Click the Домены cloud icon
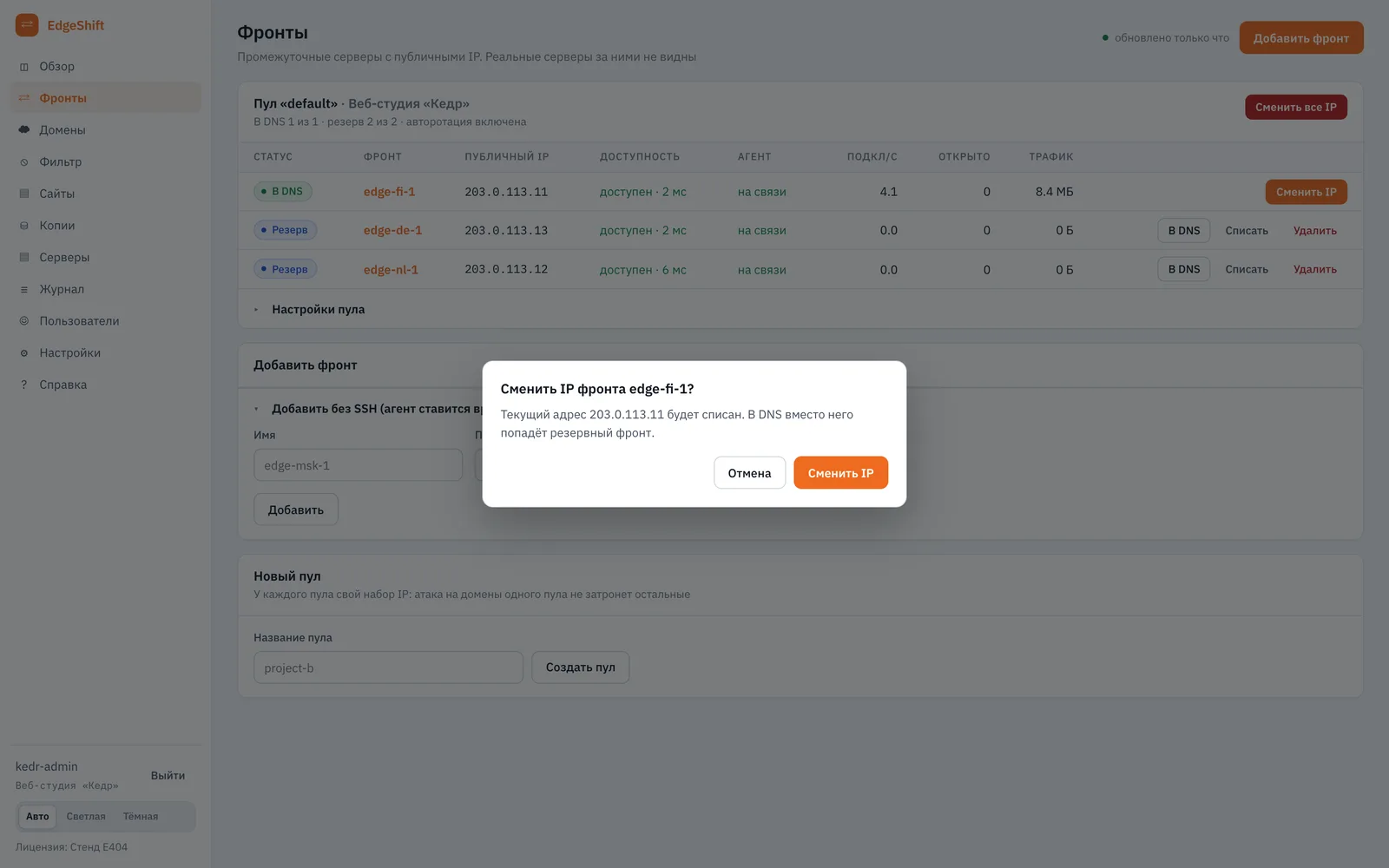This screenshot has width=1389, height=868. pyautogui.click(x=24, y=130)
